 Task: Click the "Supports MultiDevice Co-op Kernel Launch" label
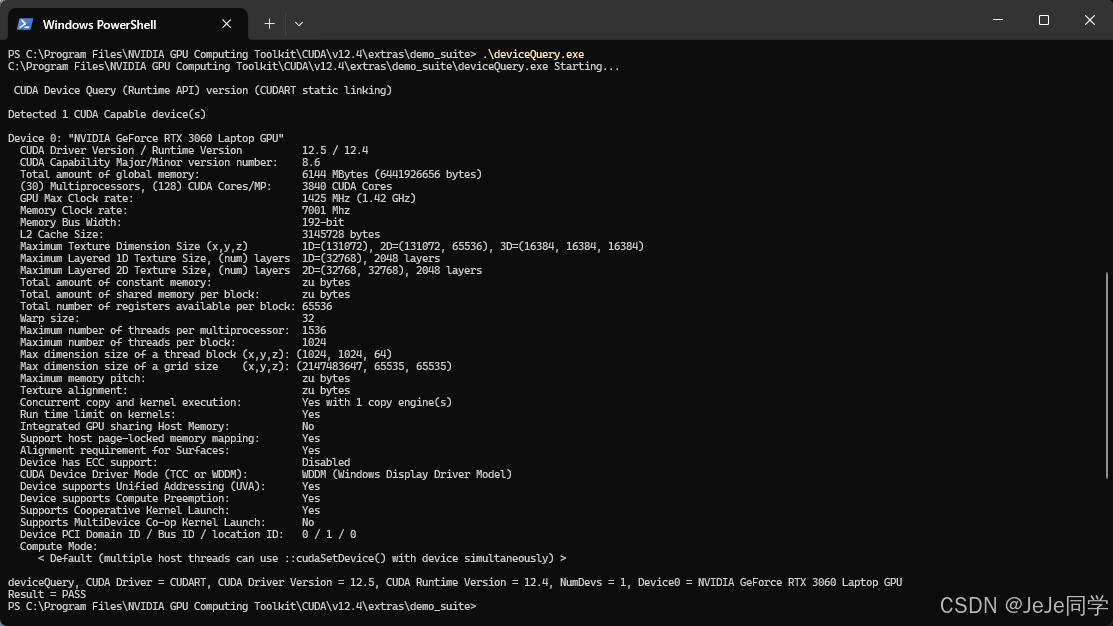143,523
